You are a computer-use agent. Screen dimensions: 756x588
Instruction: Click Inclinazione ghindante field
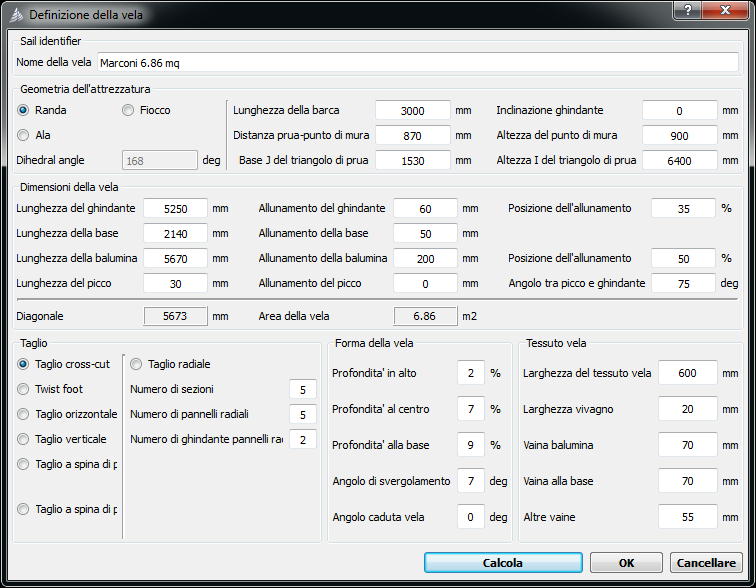(679, 110)
